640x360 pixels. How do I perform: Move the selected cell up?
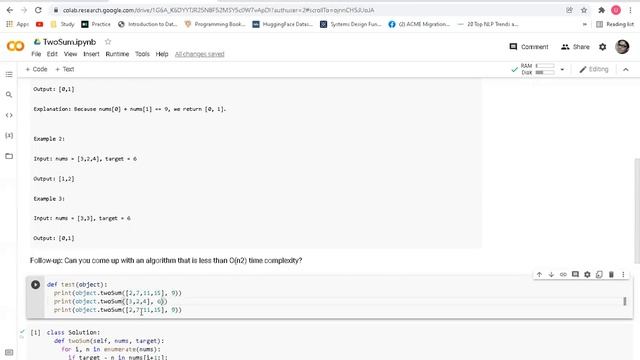[x=539, y=275]
